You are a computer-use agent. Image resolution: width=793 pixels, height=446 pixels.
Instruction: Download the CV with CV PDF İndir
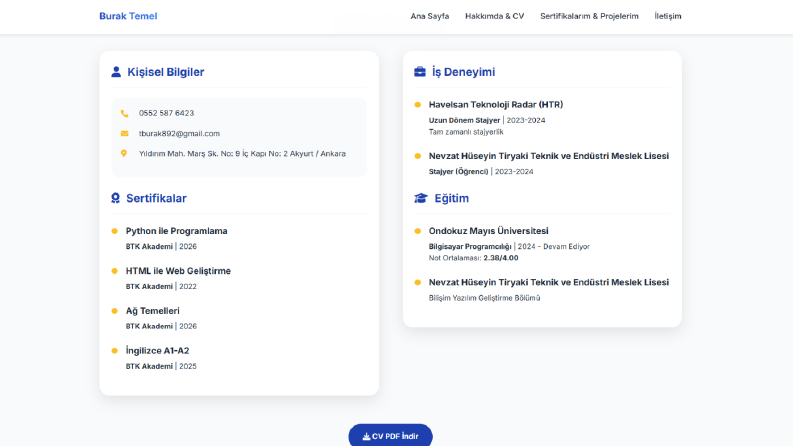tap(390, 436)
